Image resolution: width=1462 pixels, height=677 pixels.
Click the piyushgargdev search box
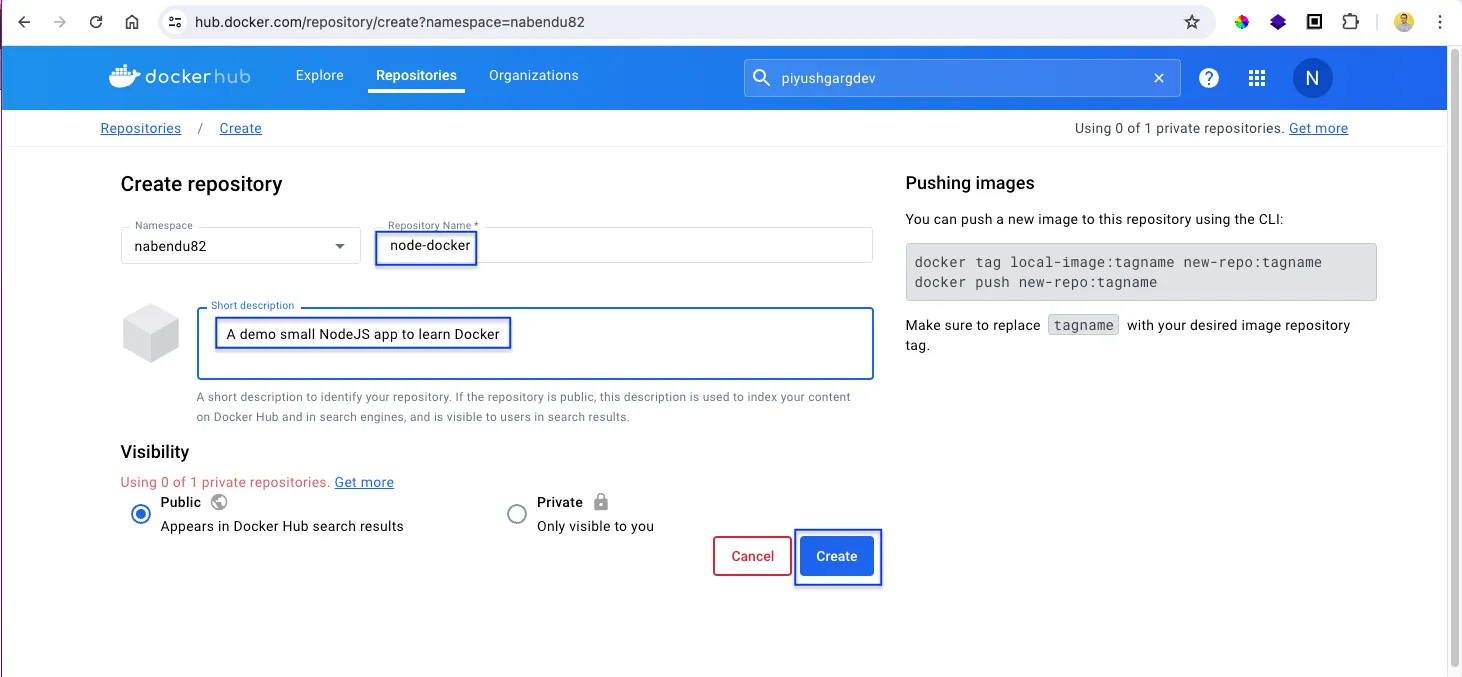coord(962,78)
